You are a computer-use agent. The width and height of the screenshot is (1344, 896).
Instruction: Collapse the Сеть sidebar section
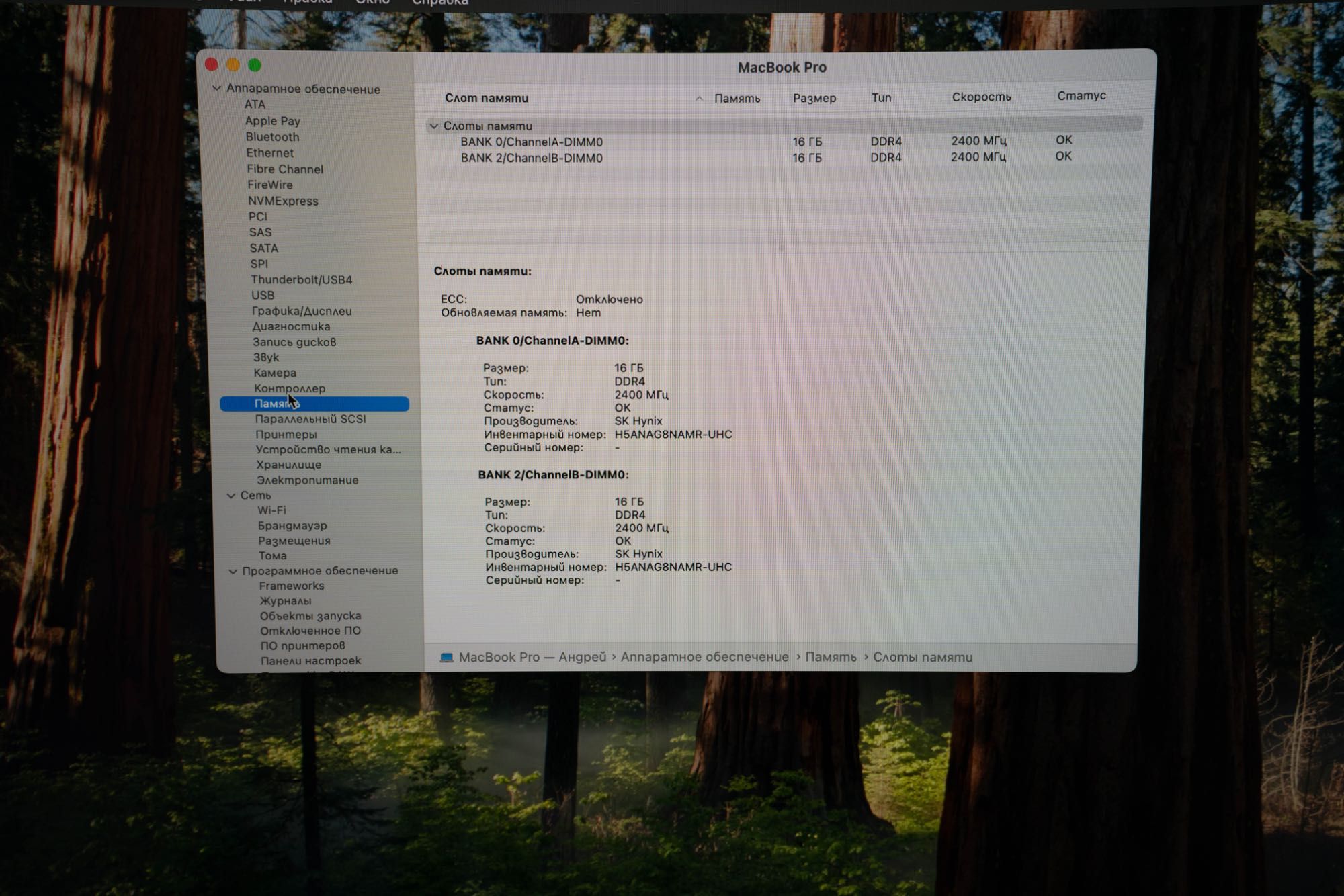tap(231, 496)
